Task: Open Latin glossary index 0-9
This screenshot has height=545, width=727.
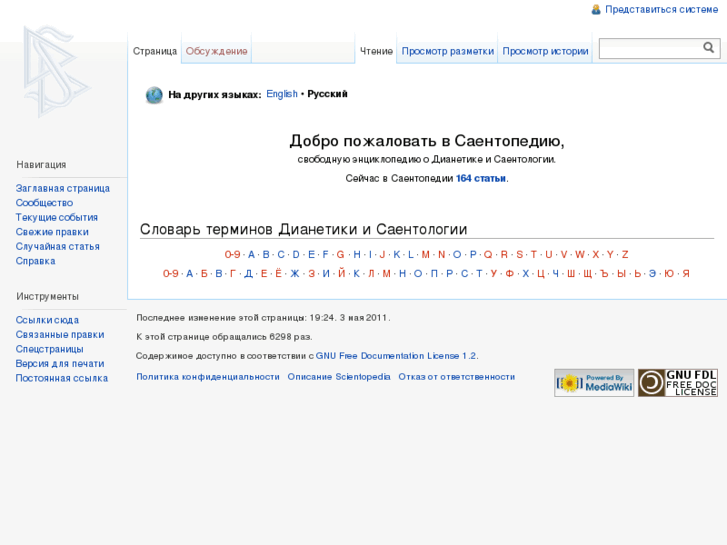Action: [x=232, y=255]
